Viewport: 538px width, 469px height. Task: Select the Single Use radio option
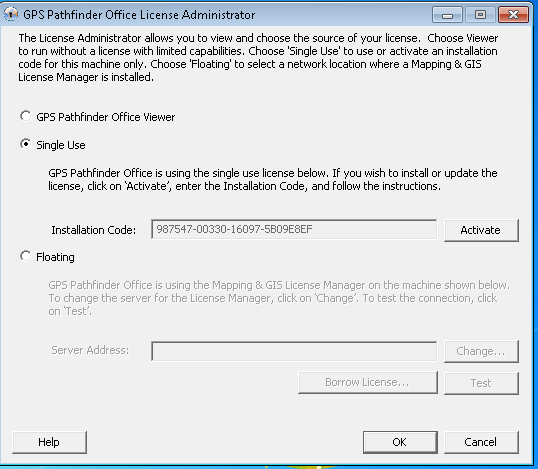tap(25, 144)
